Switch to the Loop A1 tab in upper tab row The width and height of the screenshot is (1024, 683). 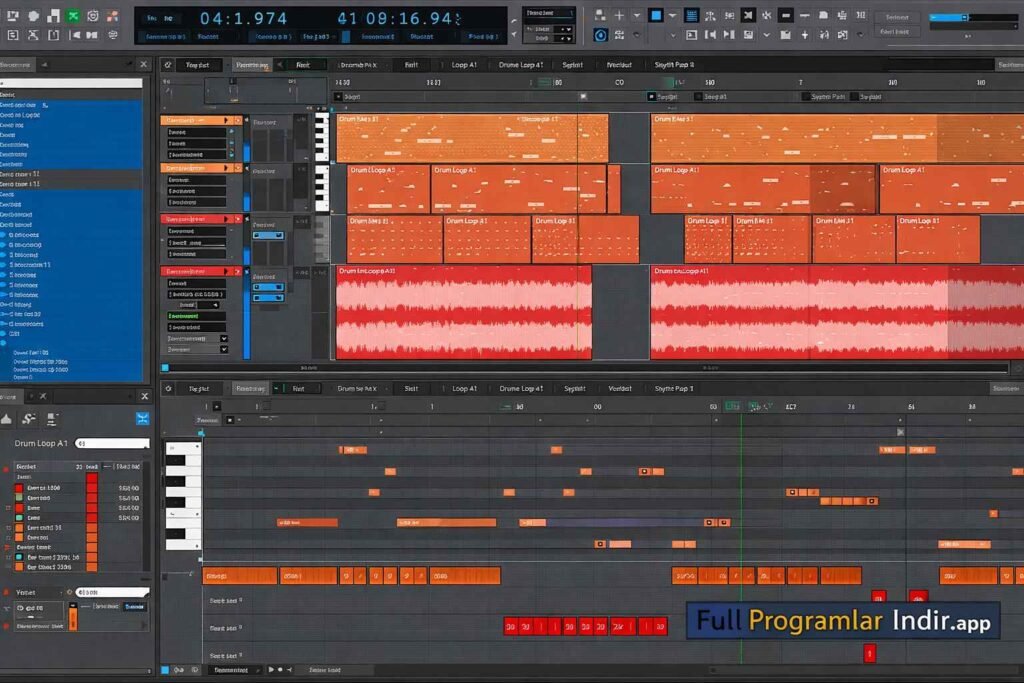coord(463,64)
